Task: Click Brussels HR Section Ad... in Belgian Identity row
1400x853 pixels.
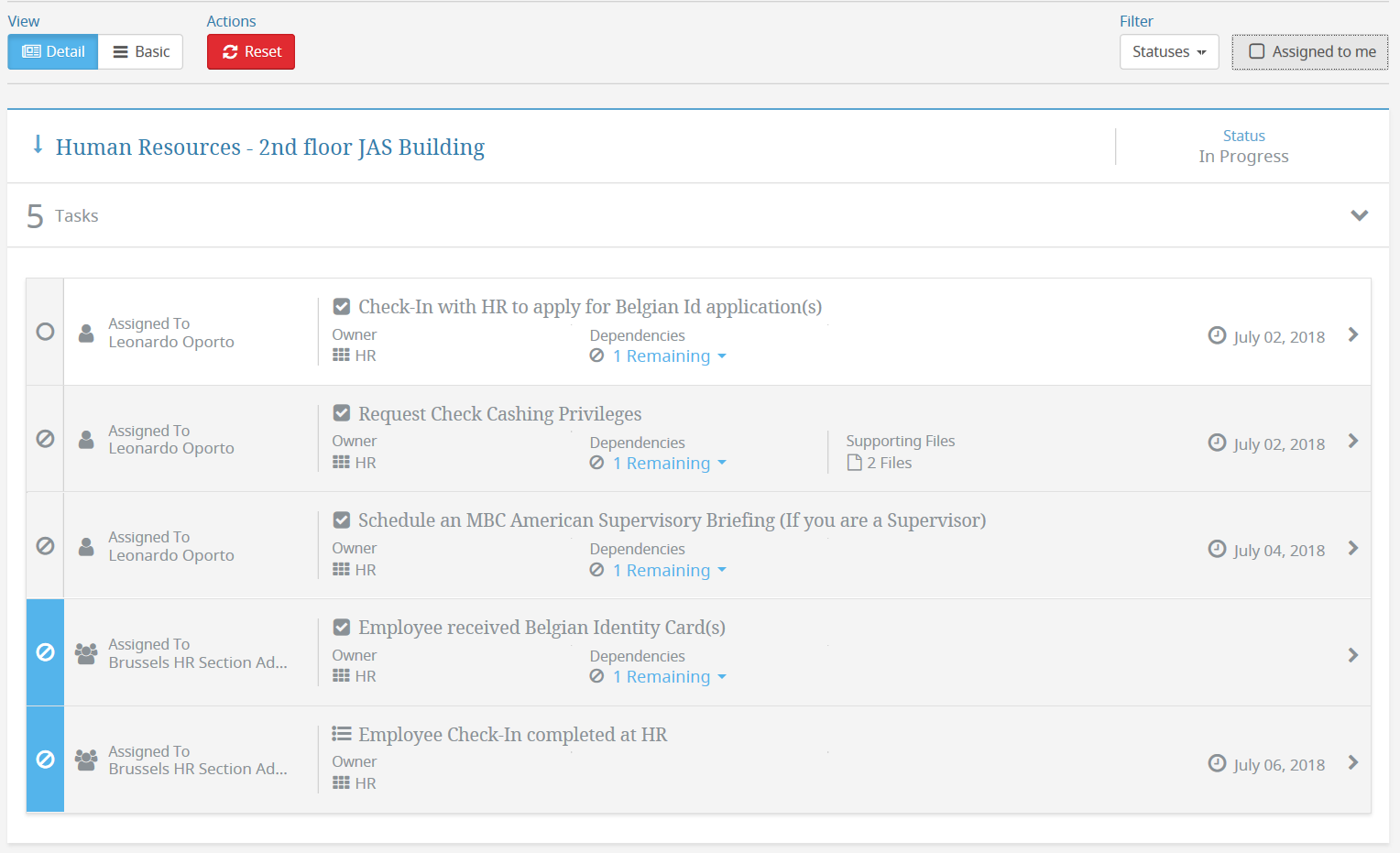Action: pos(198,662)
